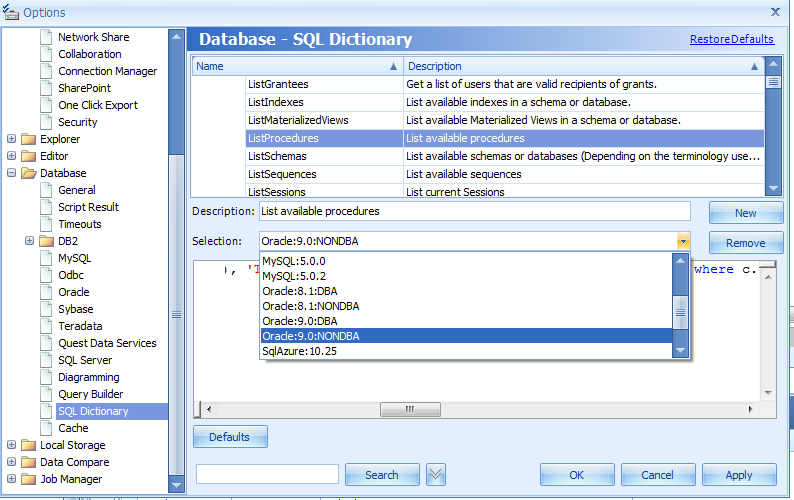Screen dimensions: 794x500
Task: Click the Editor folder icon
Action: tap(28, 156)
